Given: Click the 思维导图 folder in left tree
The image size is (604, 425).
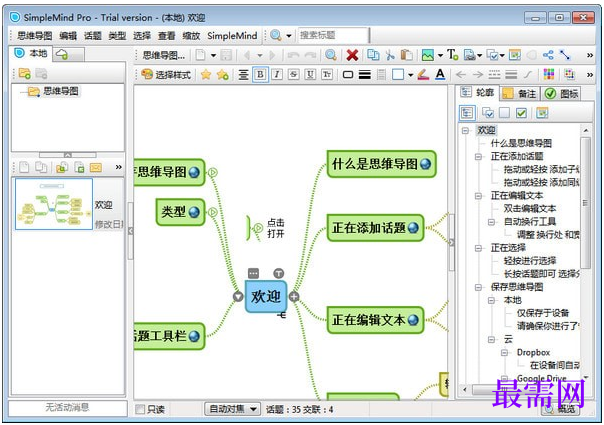Looking at the screenshot, I should (x=54, y=91).
